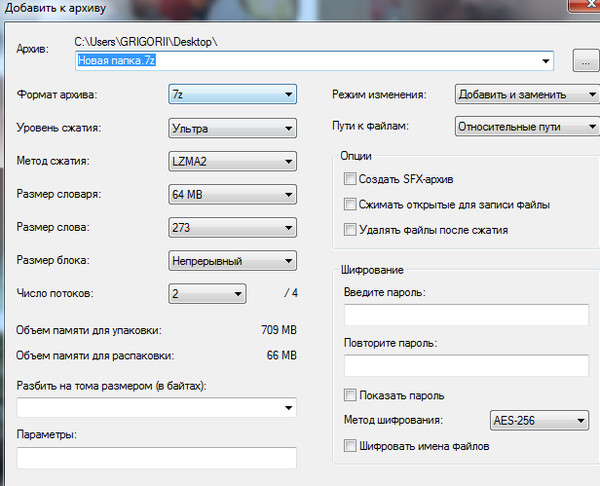Open the 'Размер словаря' 64 MB dropdown
Viewport: 600px width, 486px height.
(x=232, y=194)
